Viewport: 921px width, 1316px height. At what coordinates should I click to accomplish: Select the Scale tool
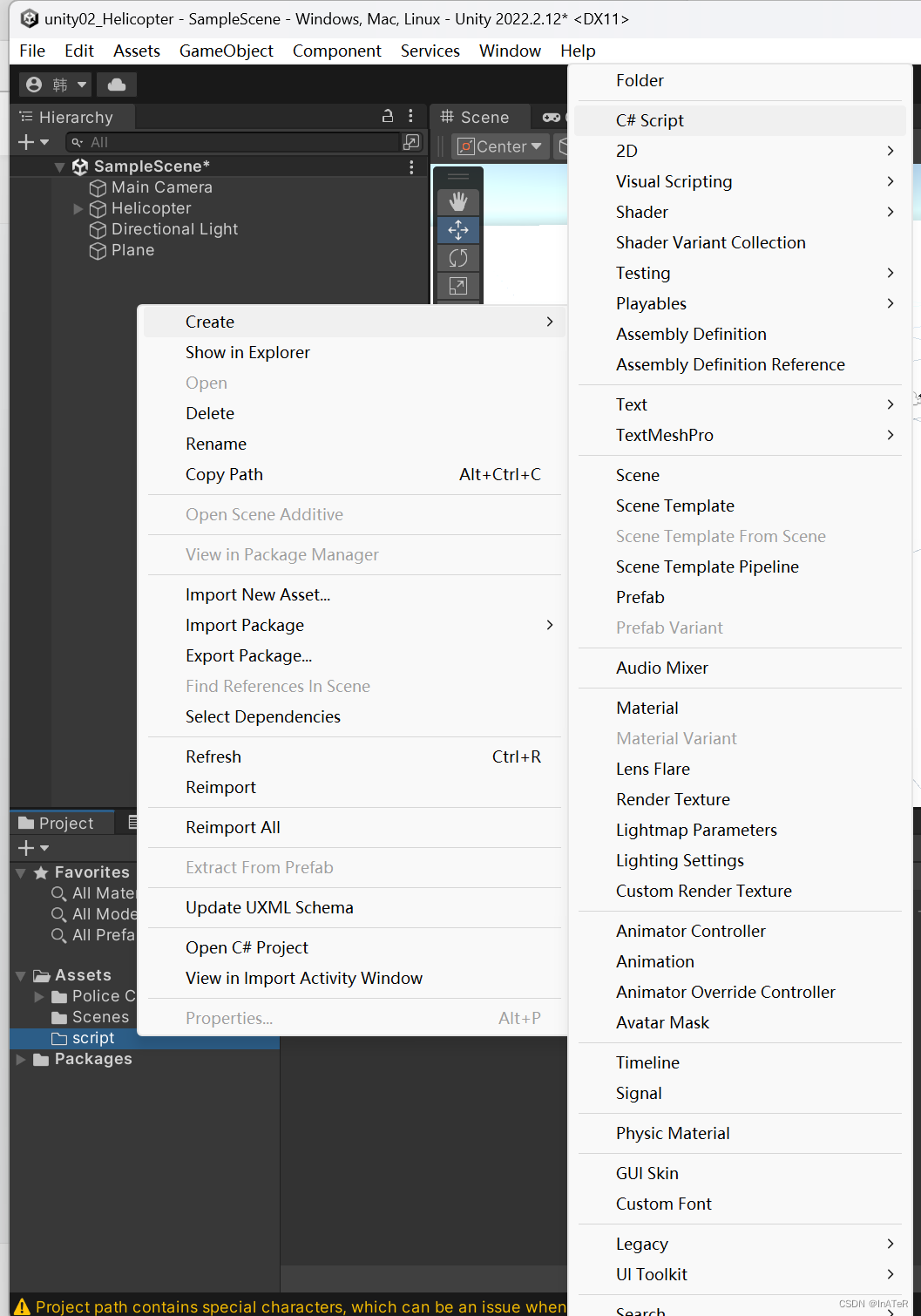(458, 286)
